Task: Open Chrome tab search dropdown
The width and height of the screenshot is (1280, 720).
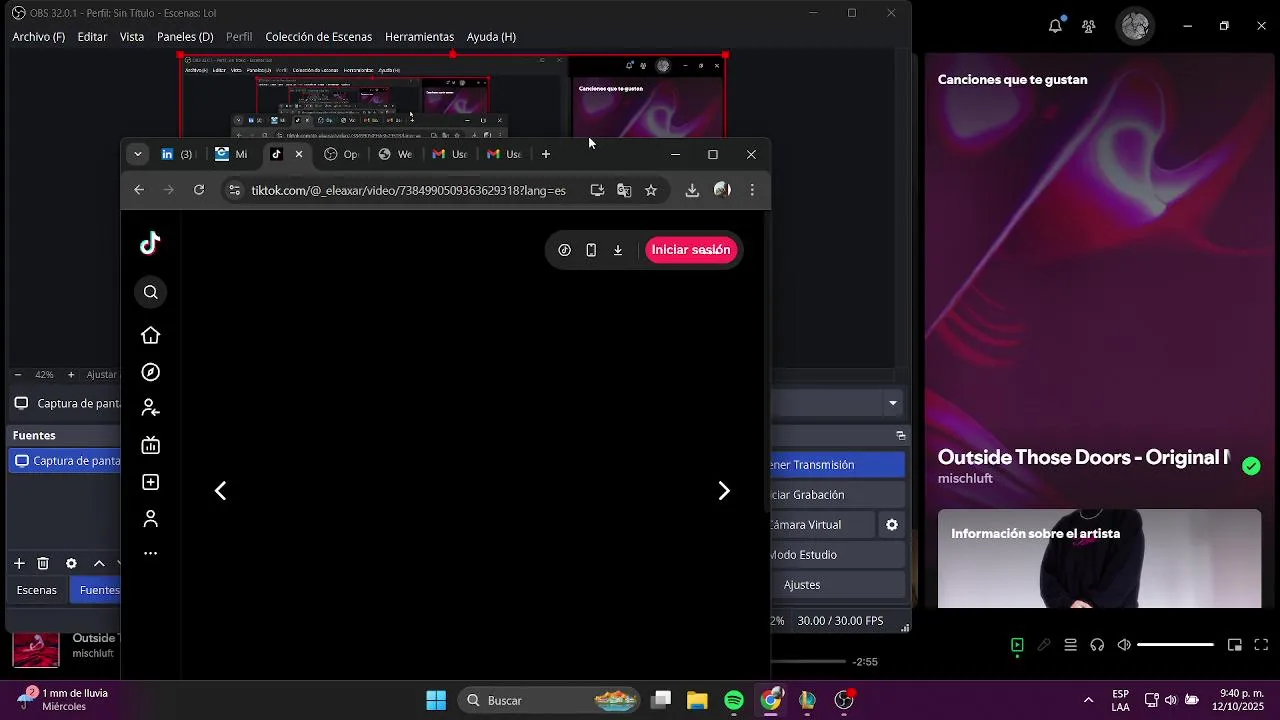Action: (138, 154)
